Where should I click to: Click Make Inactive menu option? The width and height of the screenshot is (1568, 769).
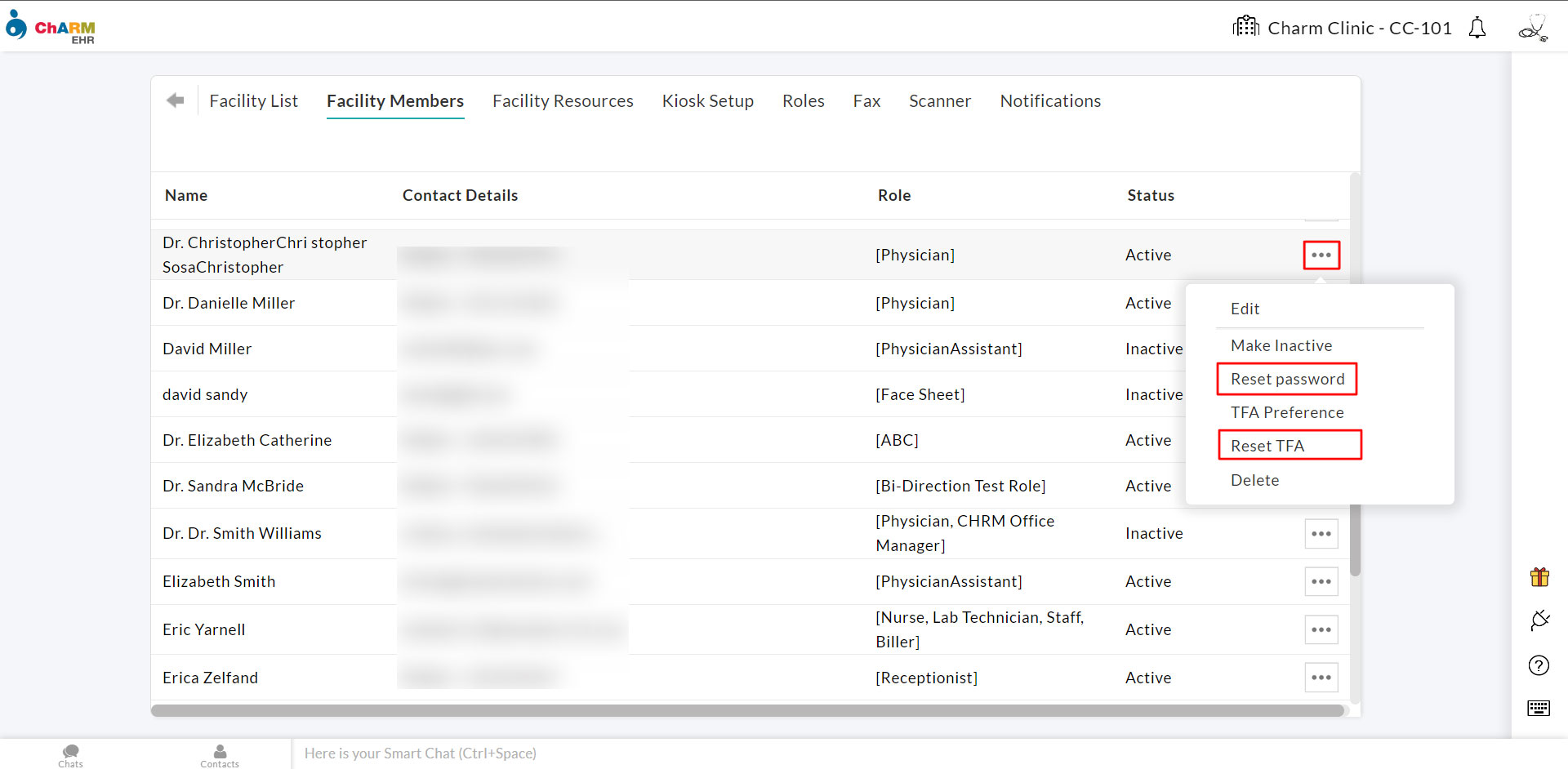point(1281,345)
